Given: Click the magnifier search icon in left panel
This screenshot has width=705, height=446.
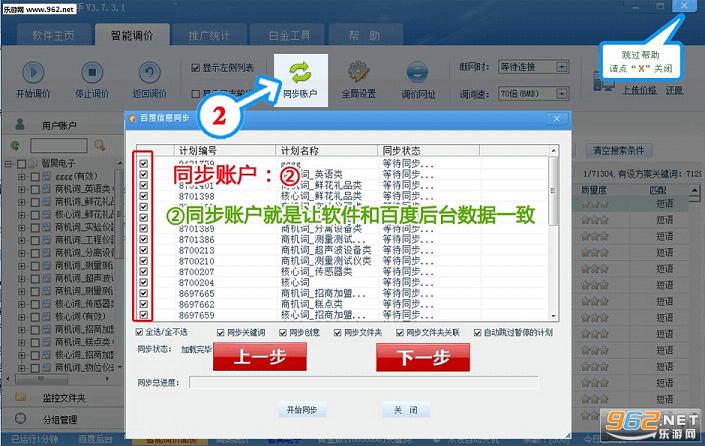Looking at the screenshot, I should (x=100, y=145).
